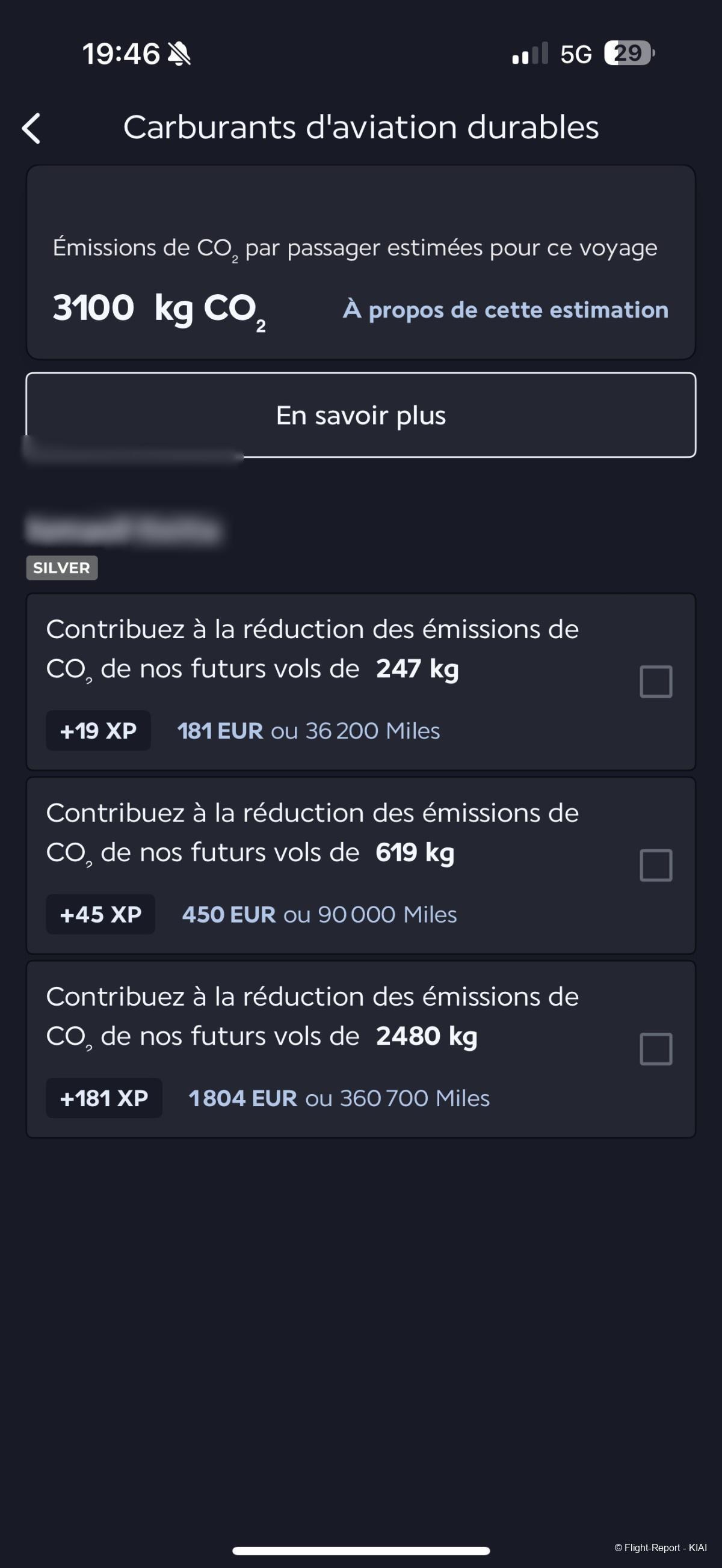
Task: Select the 181 EUR or 36 200 Miles option
Action: click(x=309, y=730)
